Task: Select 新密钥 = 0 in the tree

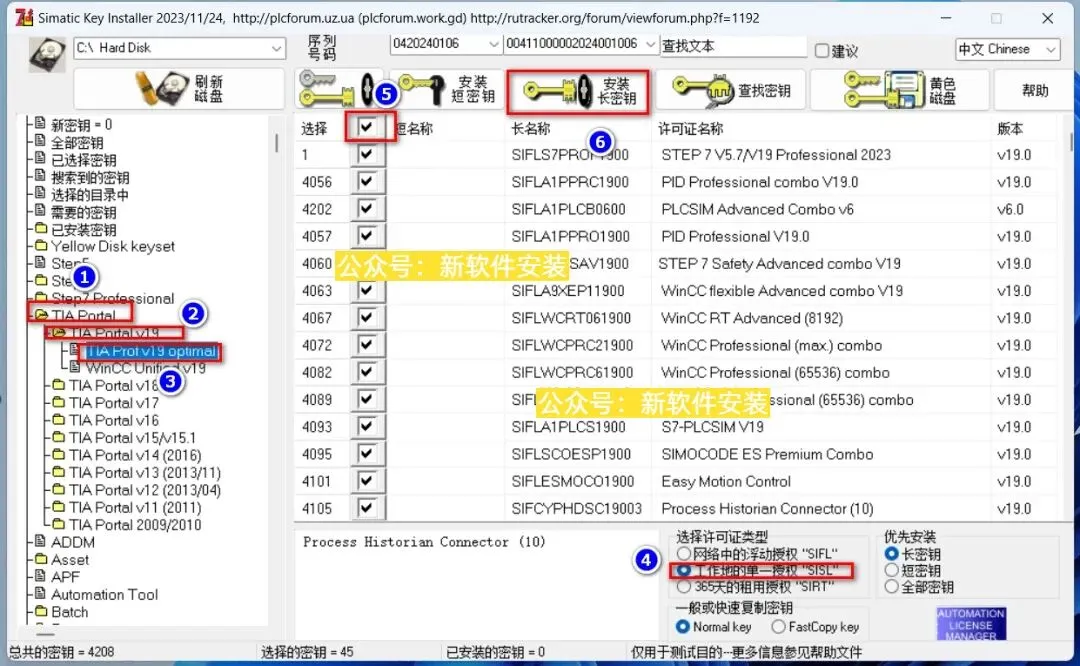Action: 81,125
